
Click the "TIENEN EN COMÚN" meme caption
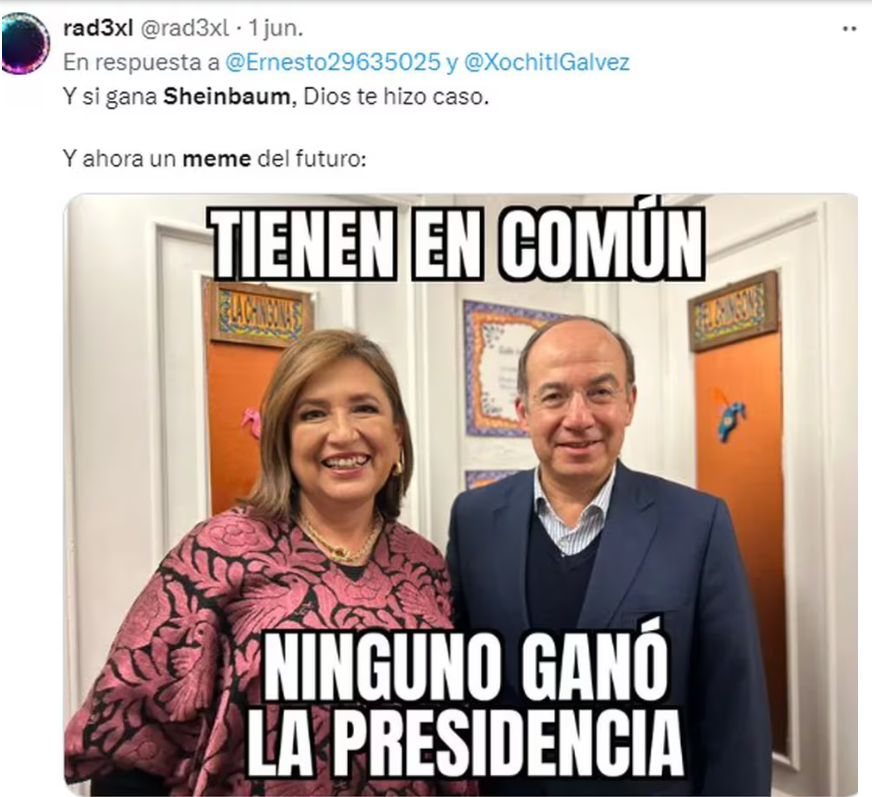tap(459, 245)
